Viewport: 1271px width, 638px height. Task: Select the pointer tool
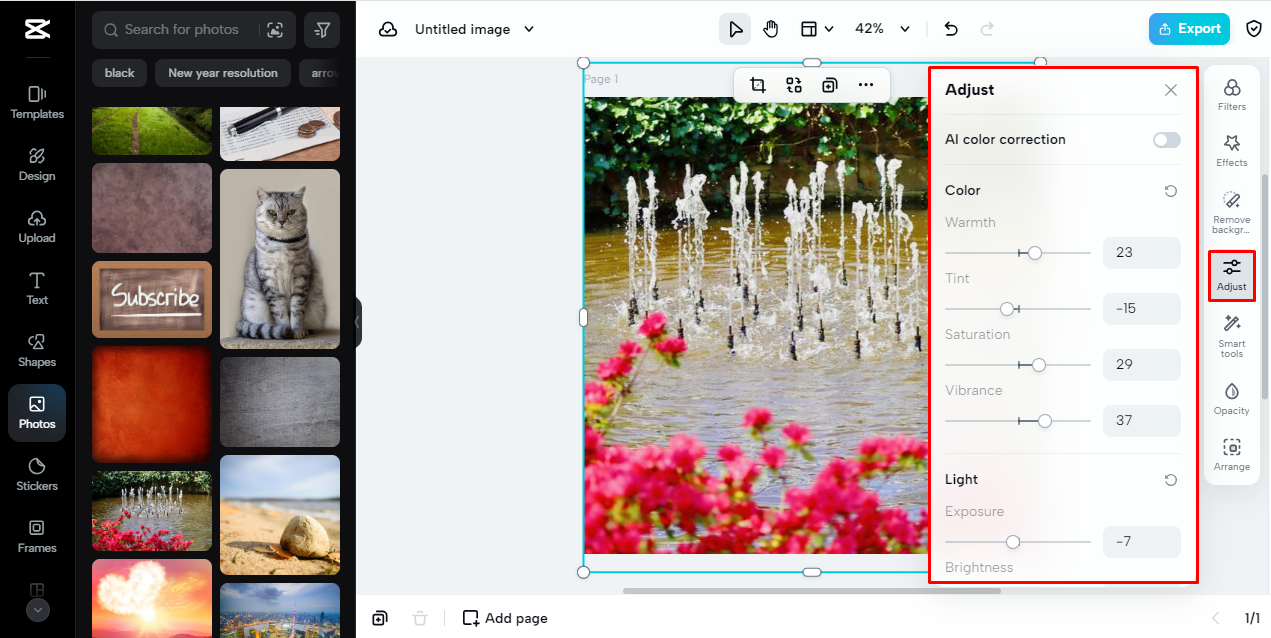pyautogui.click(x=735, y=29)
